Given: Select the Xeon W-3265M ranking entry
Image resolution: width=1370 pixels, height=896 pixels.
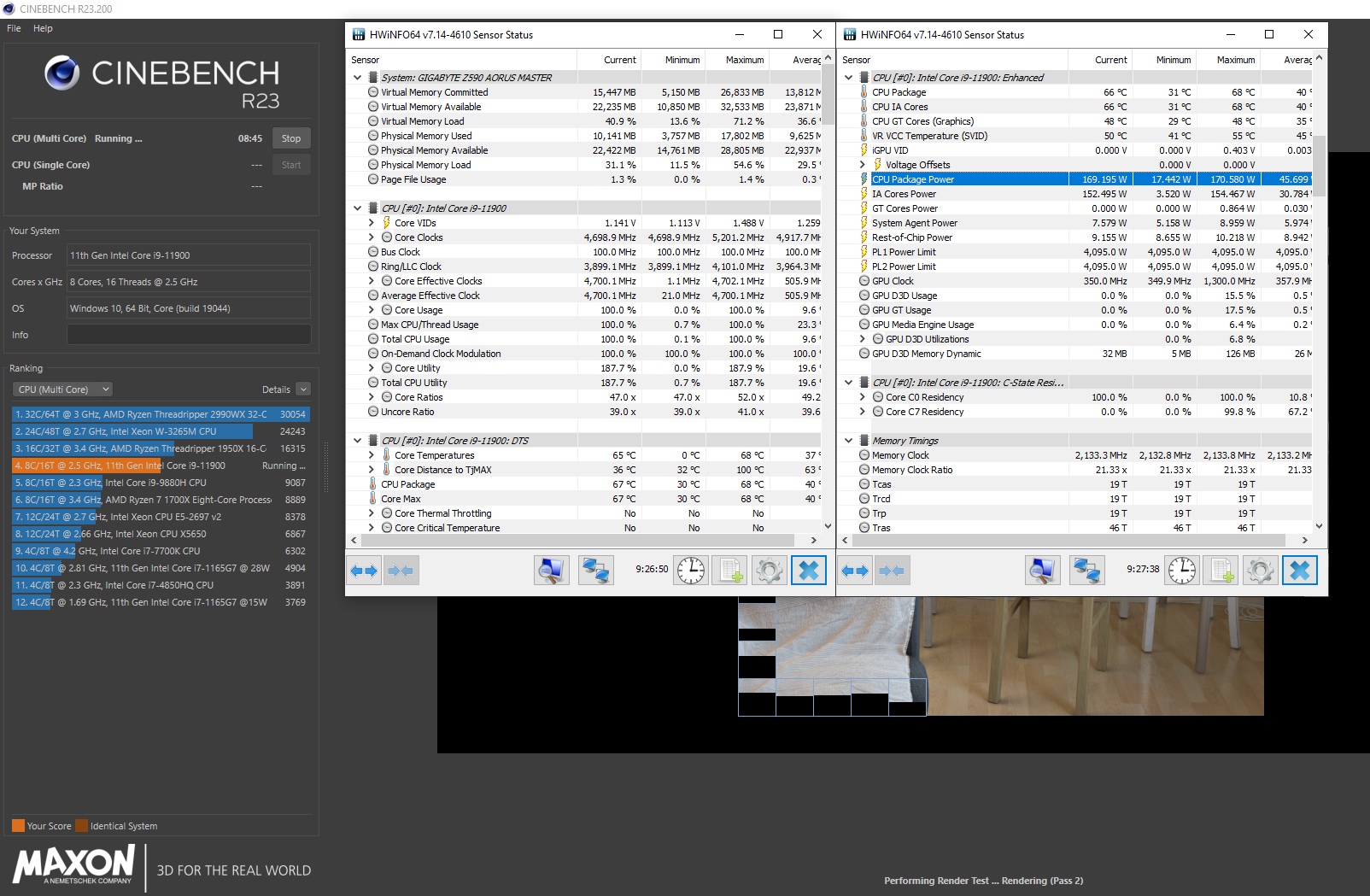Looking at the screenshot, I should click(x=161, y=431).
